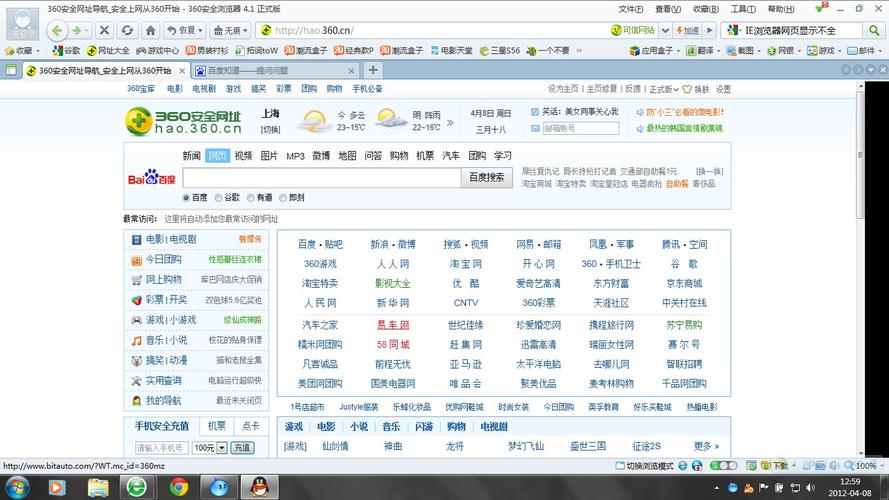Open the 三星S56 bookmark

499,50
